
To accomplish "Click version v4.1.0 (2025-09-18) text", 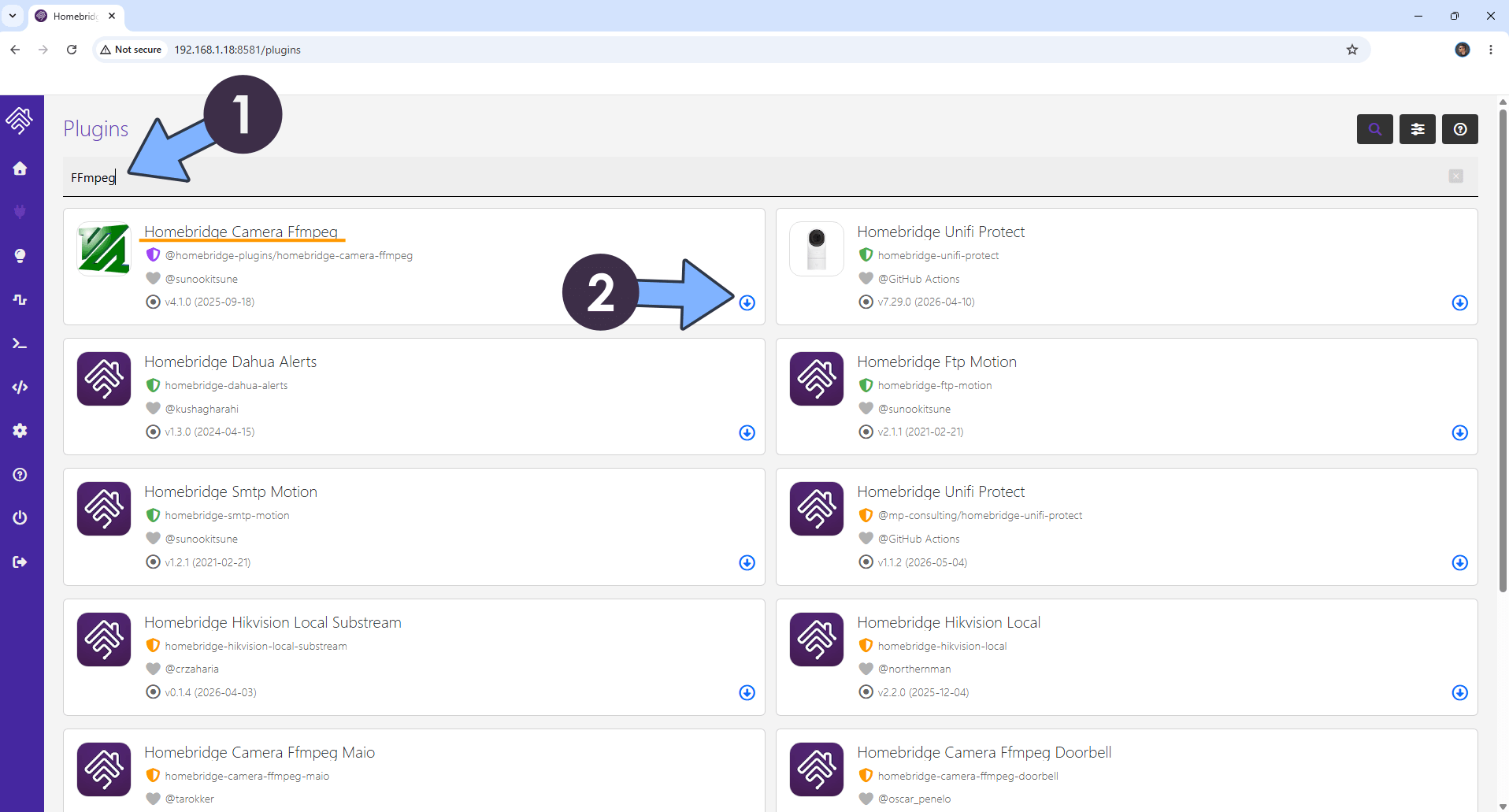I will click(x=209, y=302).
